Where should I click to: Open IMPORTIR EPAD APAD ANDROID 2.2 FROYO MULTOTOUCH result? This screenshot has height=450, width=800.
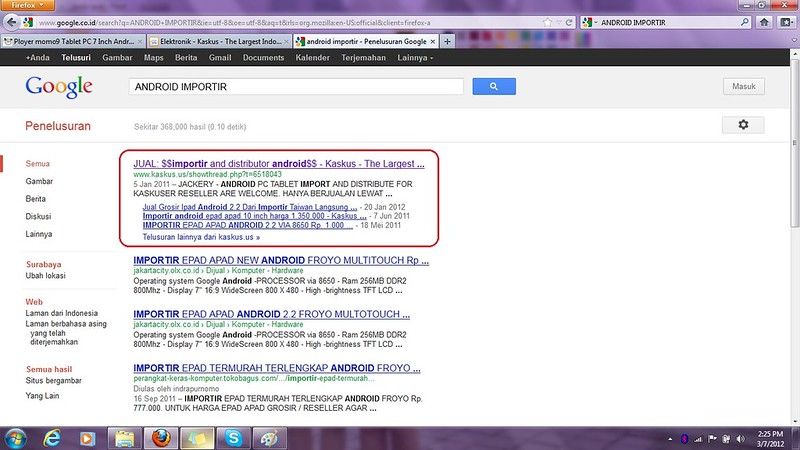[271, 314]
